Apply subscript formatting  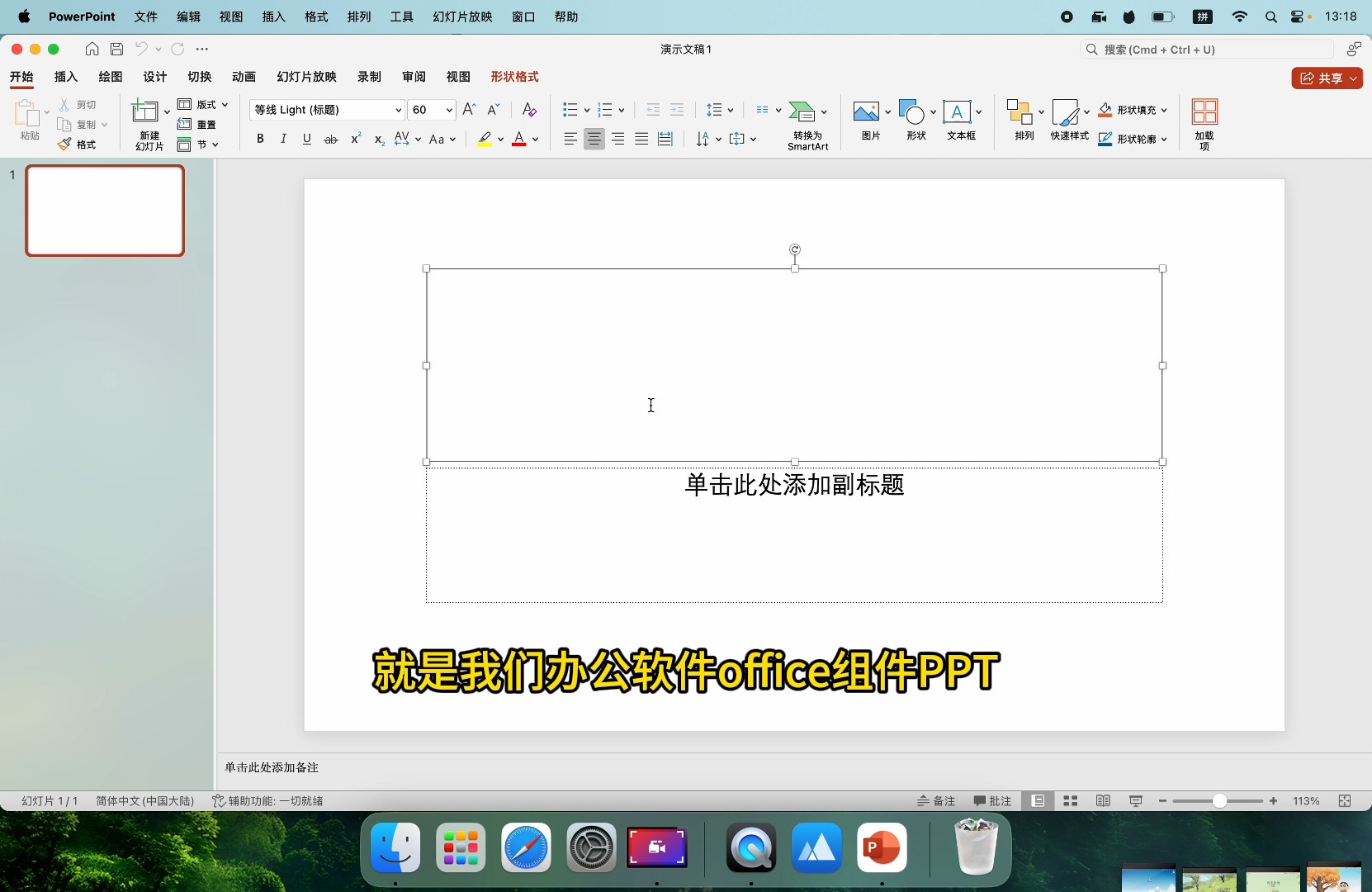pos(379,139)
